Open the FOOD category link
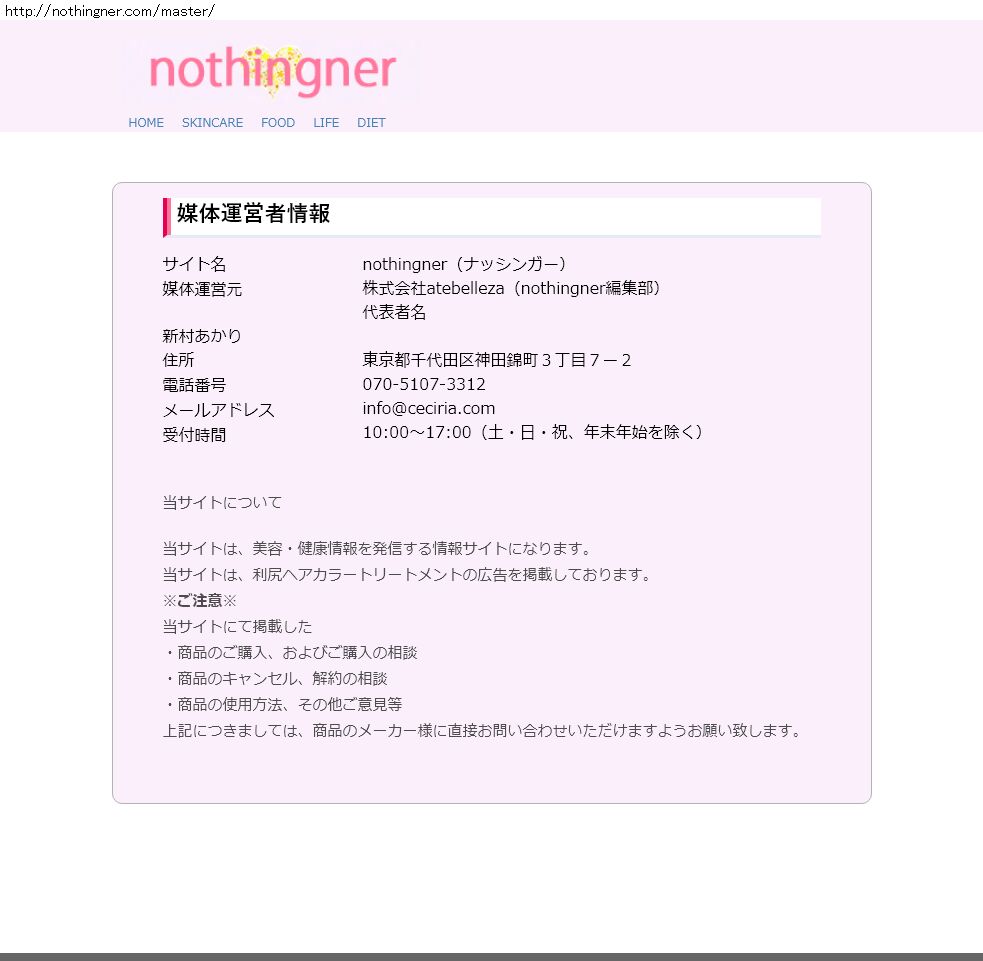Viewport: 983px width, 961px height. [278, 123]
